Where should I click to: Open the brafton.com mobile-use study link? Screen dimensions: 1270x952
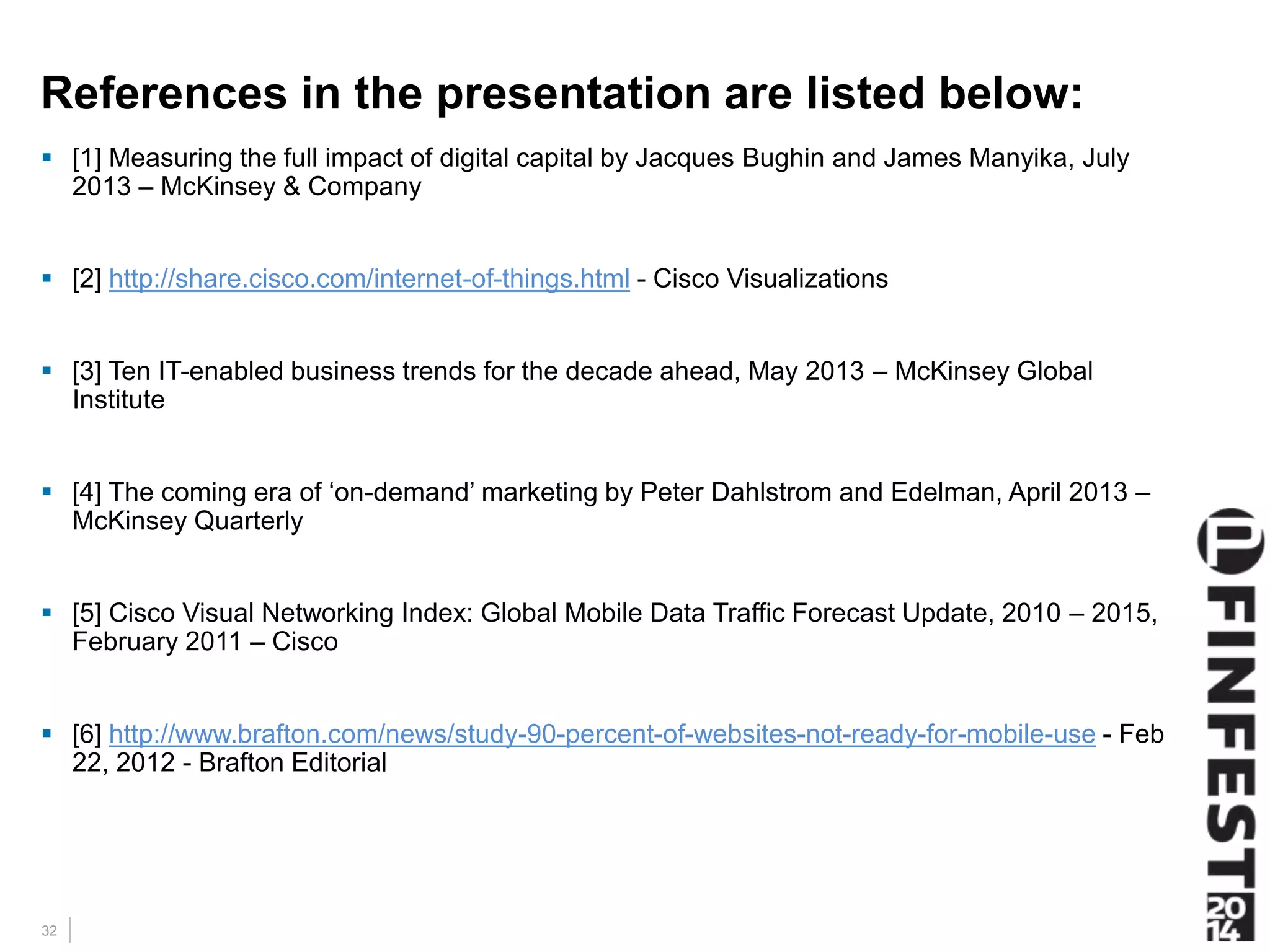[602, 734]
